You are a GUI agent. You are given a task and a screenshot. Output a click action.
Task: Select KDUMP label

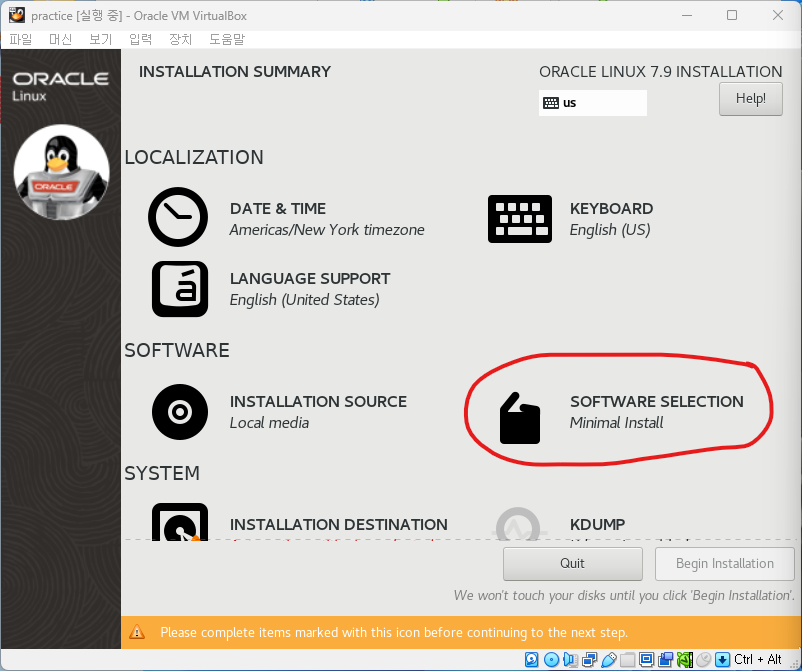click(597, 524)
